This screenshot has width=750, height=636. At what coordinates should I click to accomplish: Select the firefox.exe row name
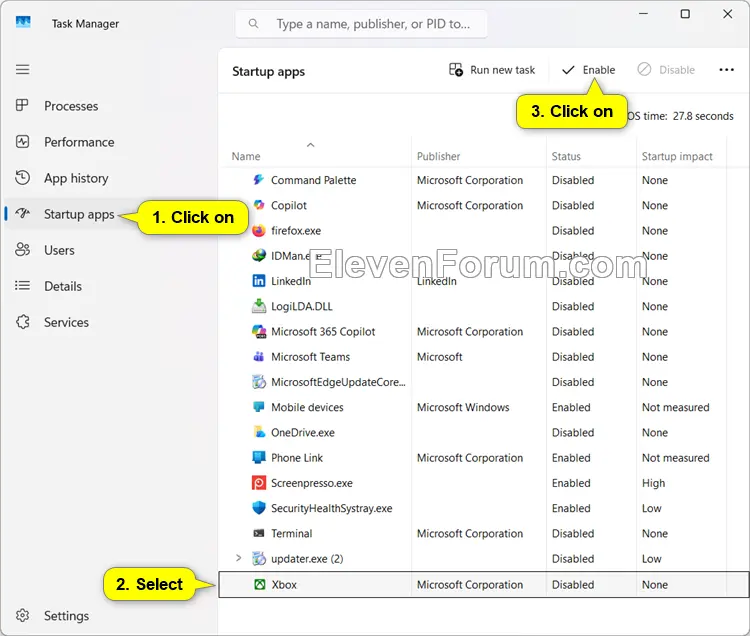click(296, 230)
